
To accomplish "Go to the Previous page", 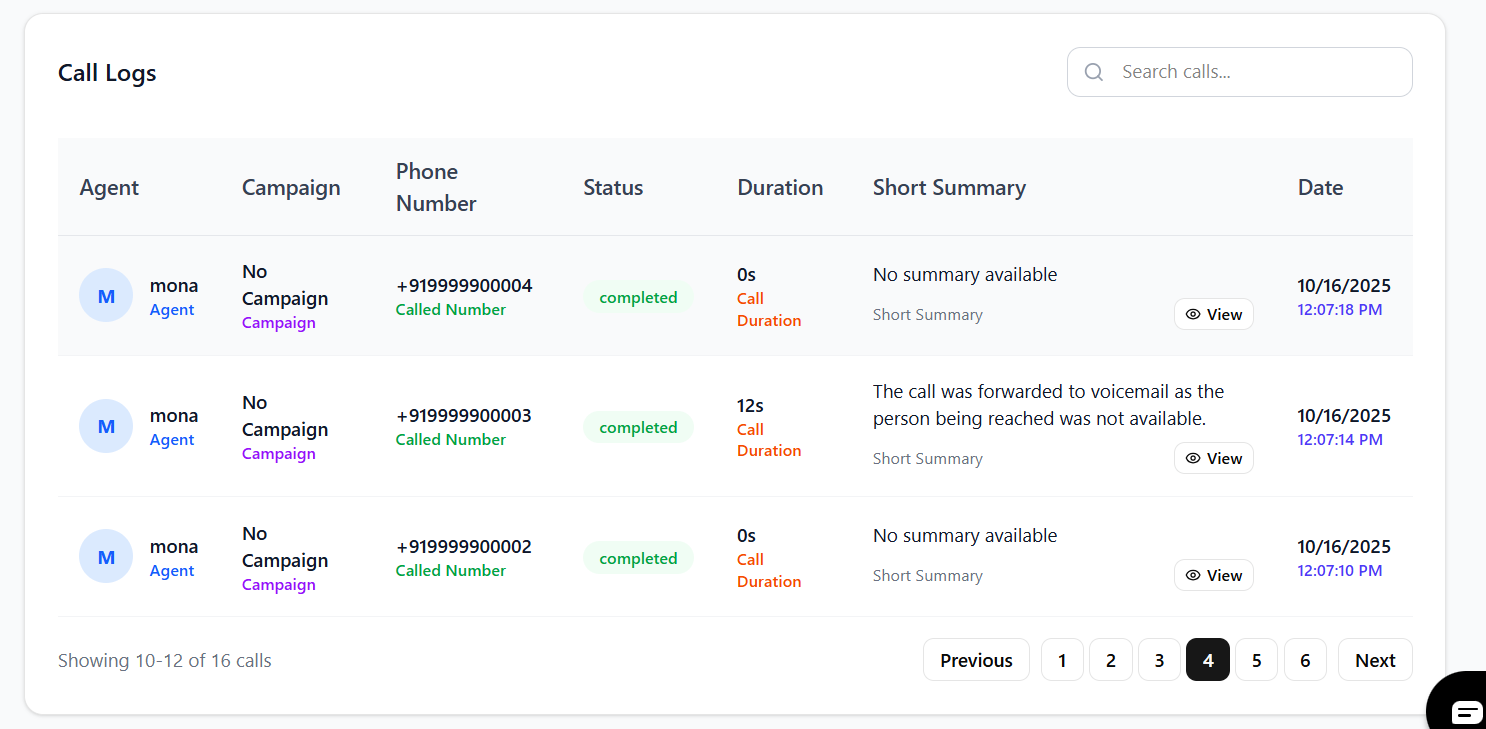I will click(976, 660).
